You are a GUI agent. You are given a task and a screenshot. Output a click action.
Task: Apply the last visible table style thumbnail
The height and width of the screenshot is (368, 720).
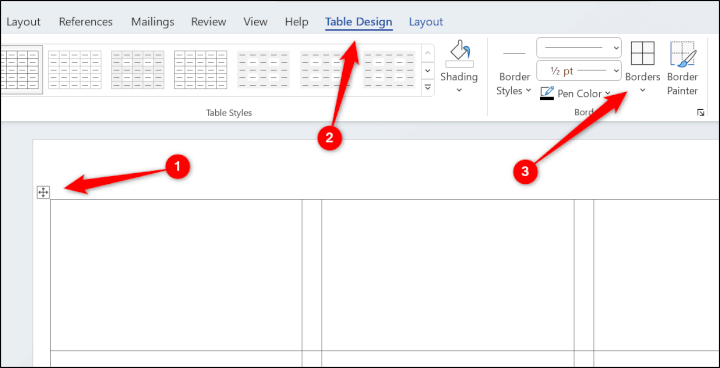(389, 69)
